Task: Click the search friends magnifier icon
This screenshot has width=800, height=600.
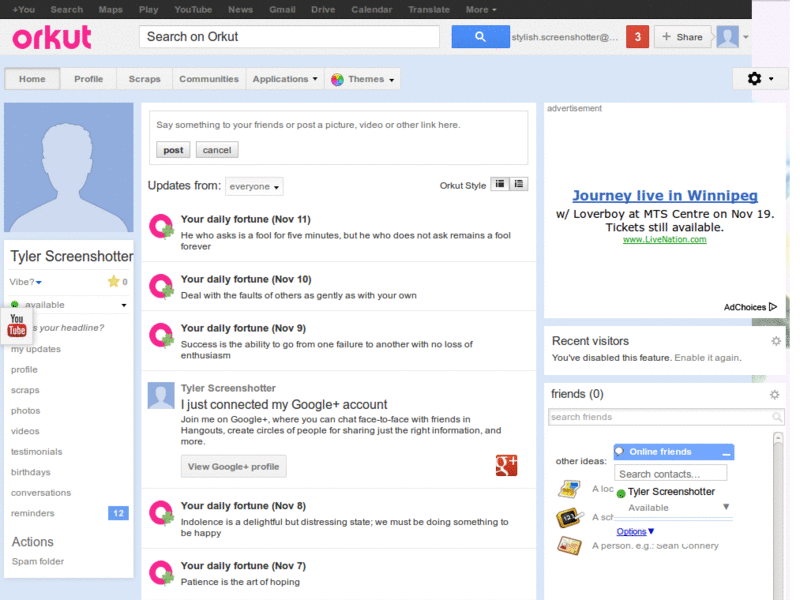Action: click(777, 417)
